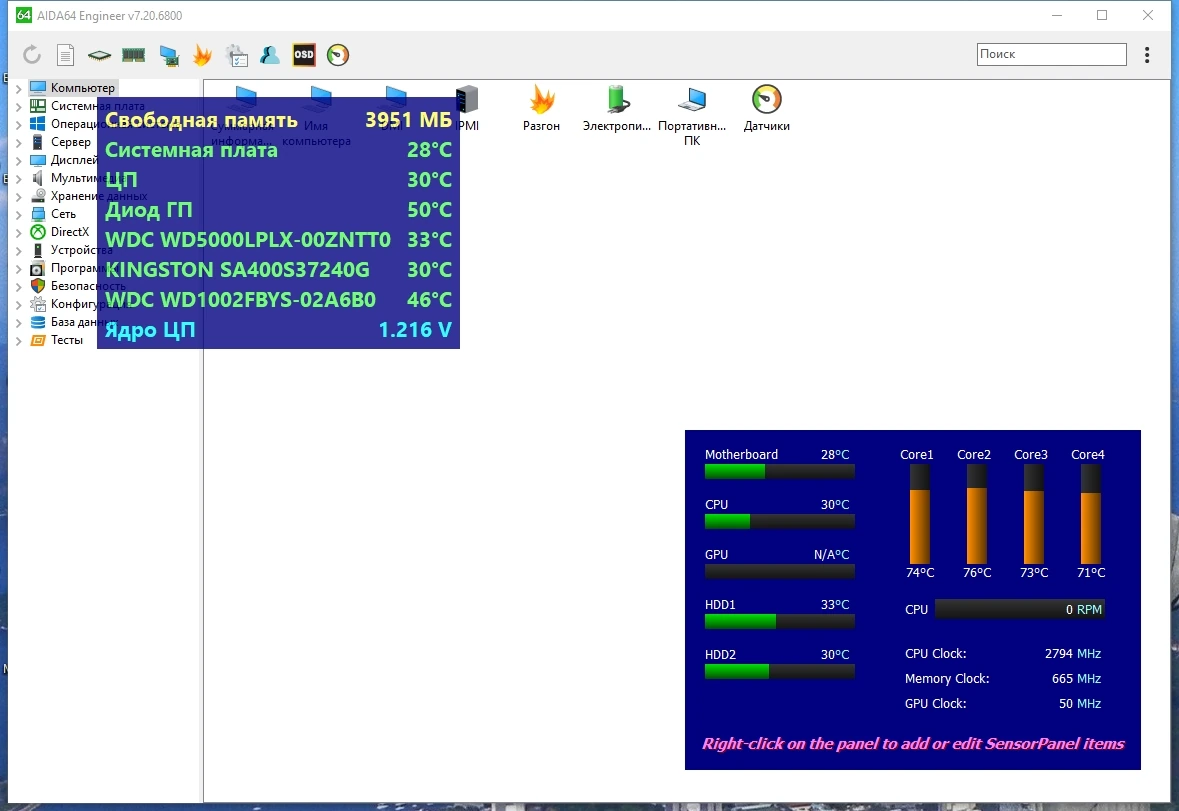This screenshot has height=811, width=1179.
Task: Minimize the AIDA64 window
Action: [1056, 15]
